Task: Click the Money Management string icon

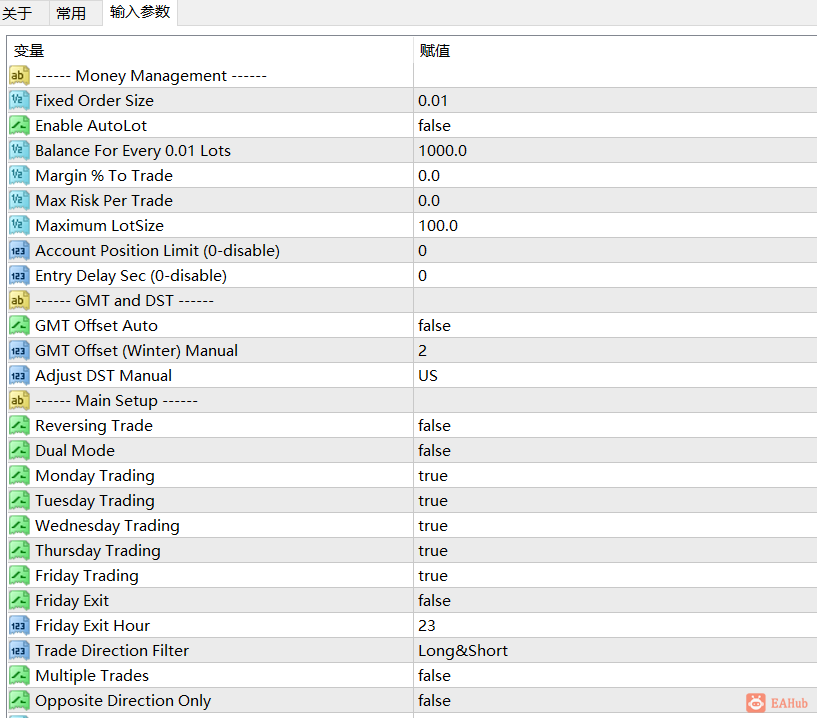Action: (19, 76)
